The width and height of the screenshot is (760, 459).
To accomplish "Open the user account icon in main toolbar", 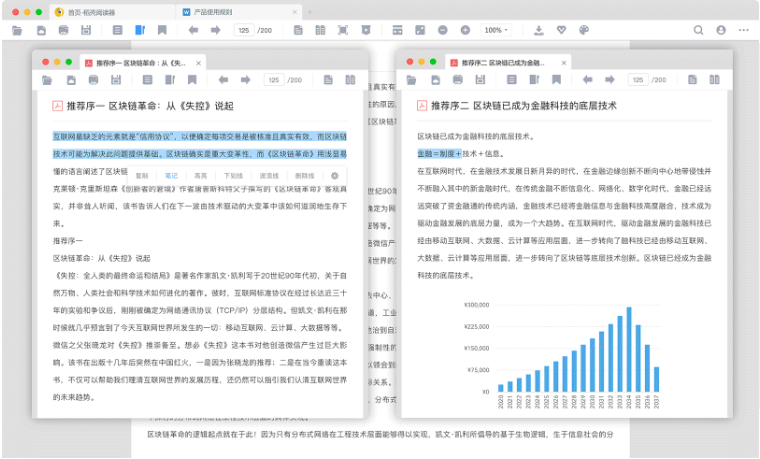I will pos(720,30).
